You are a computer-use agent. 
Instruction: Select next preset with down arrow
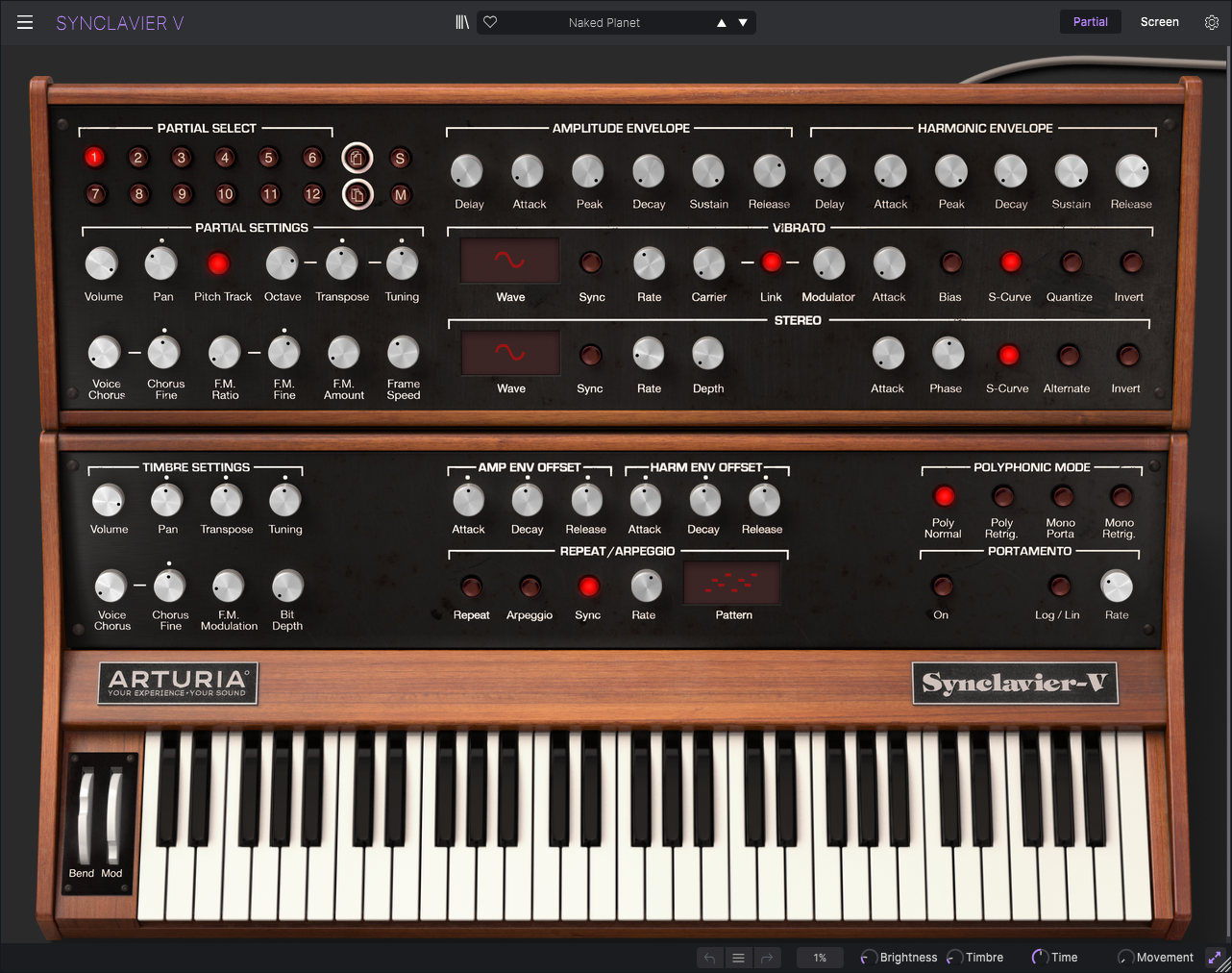(743, 23)
